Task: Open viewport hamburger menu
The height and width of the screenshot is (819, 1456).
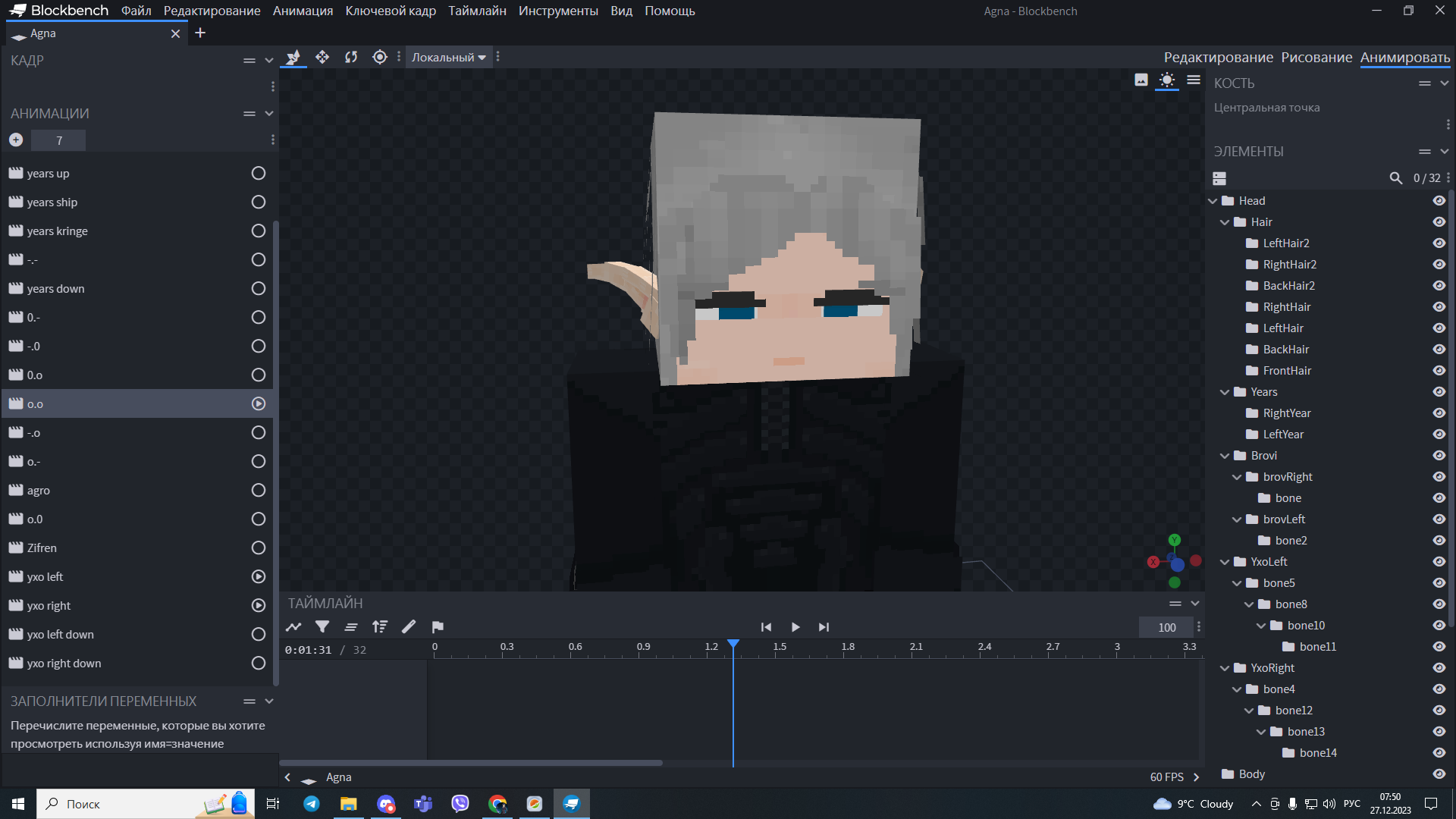Action: (1194, 80)
